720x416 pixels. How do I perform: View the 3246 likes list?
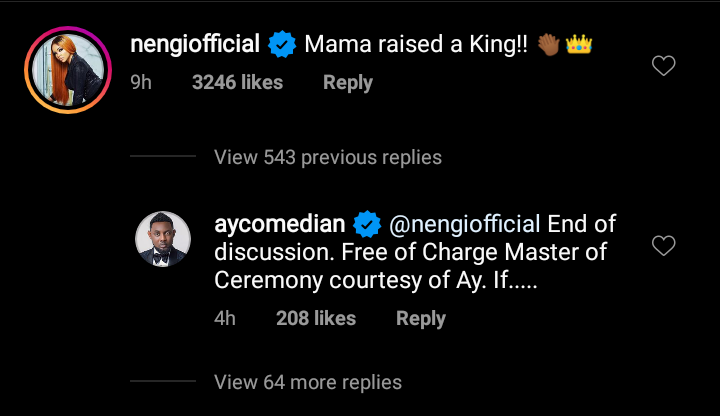(x=237, y=83)
